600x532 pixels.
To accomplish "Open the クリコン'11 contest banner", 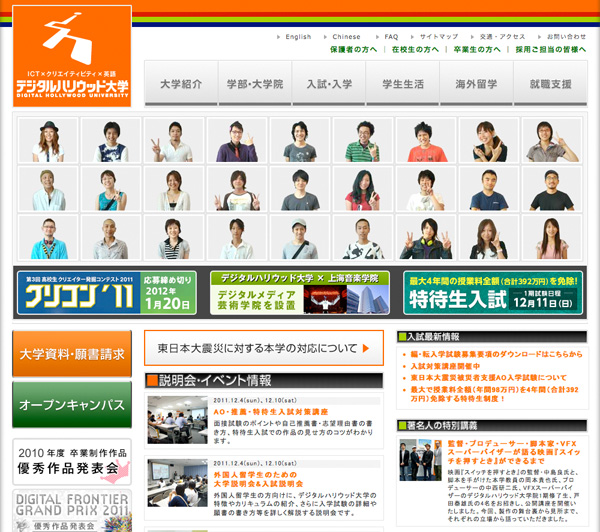I will 108,292.
